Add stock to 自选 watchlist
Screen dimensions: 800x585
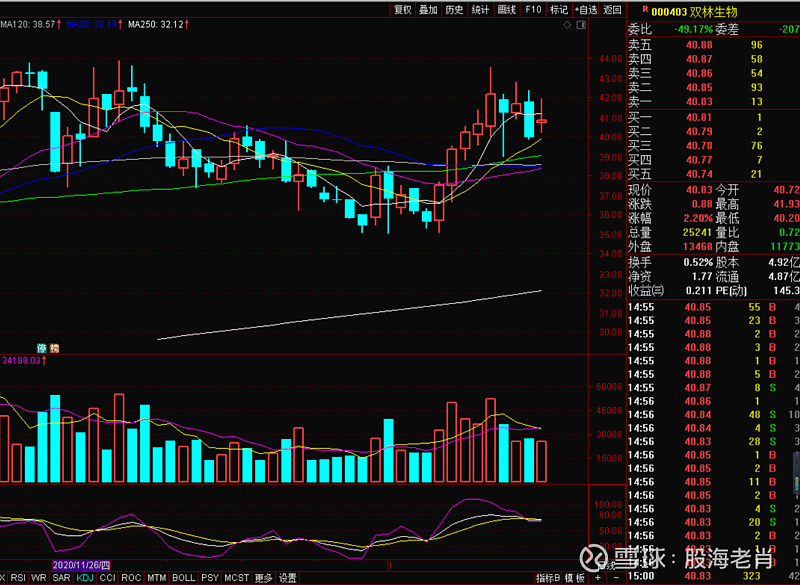586,10
